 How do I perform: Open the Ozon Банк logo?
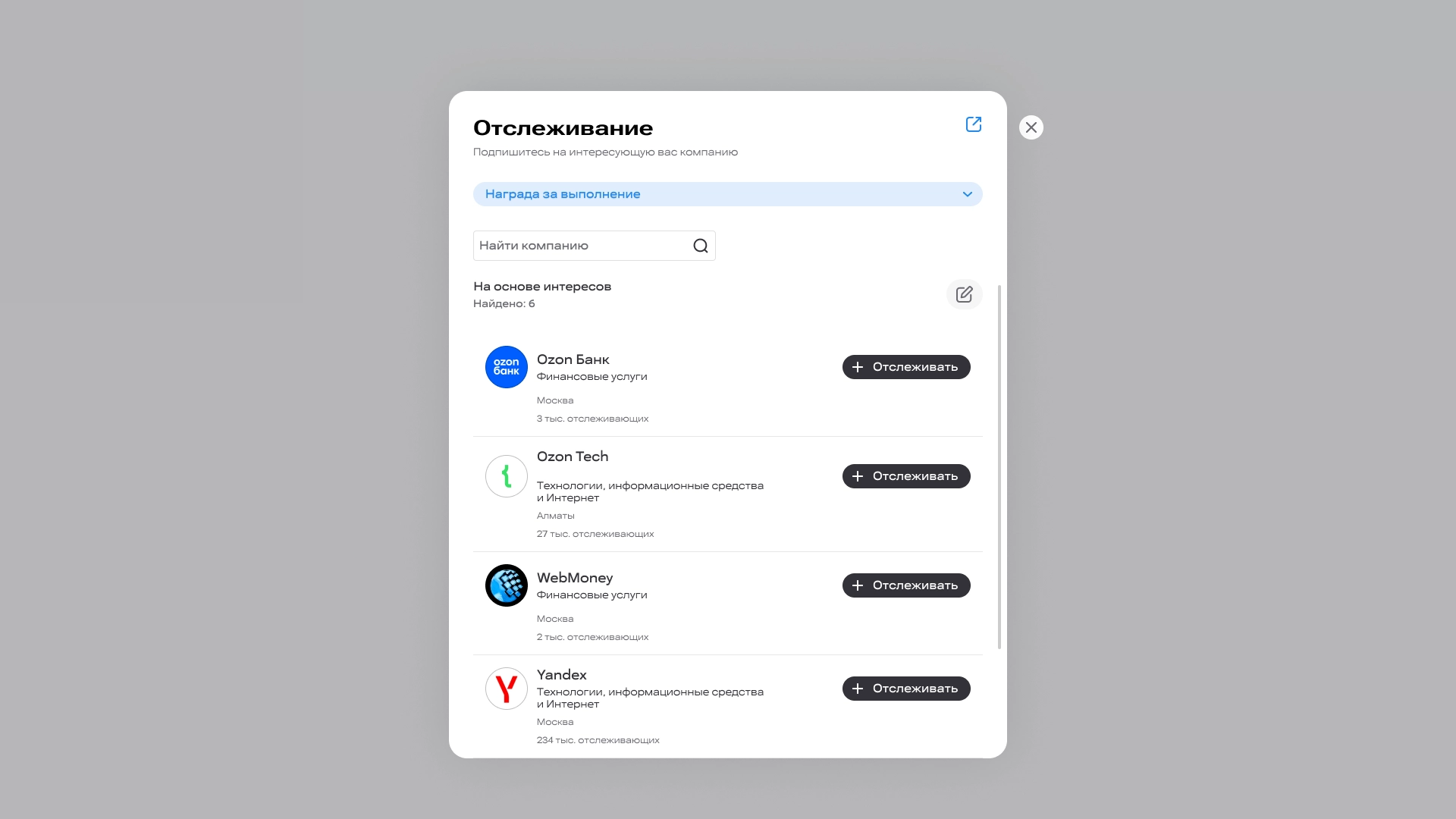(x=507, y=367)
